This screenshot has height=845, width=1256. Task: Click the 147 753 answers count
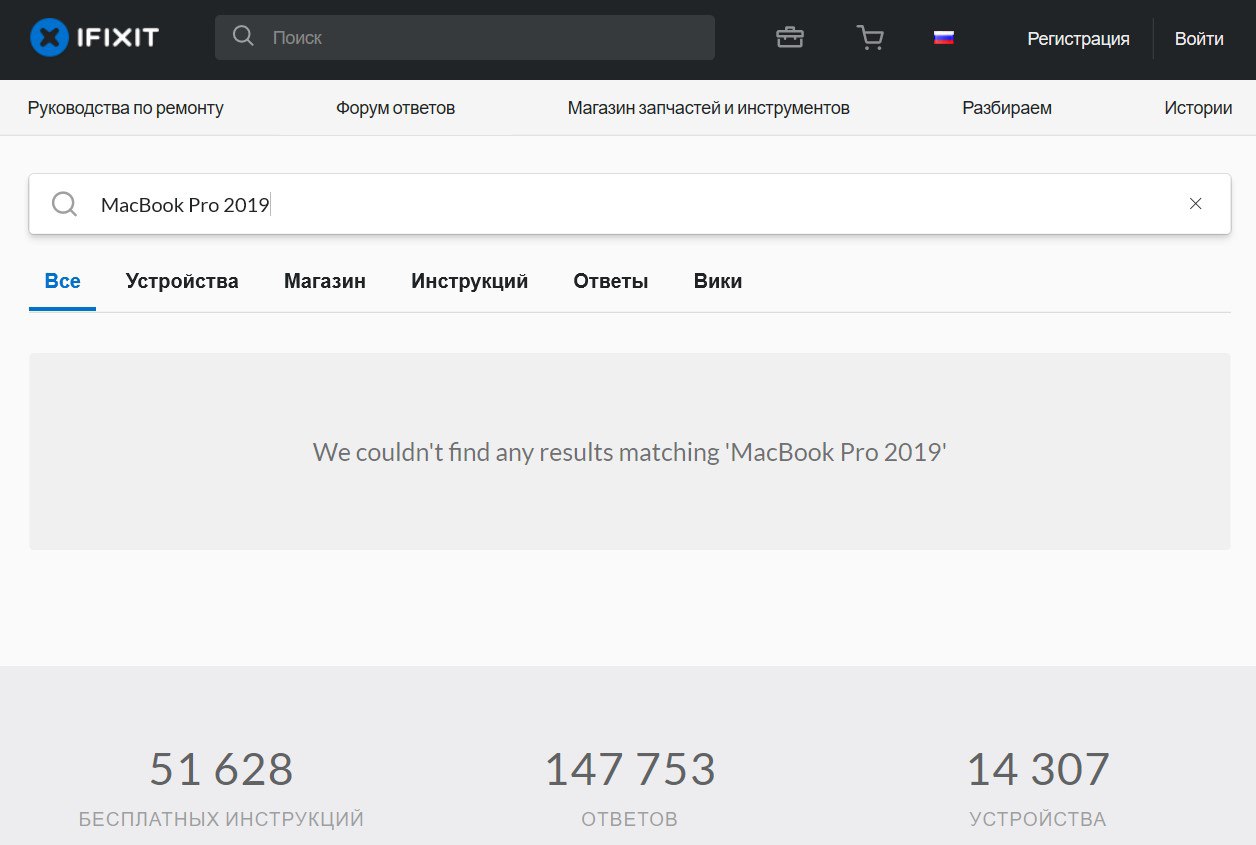630,769
